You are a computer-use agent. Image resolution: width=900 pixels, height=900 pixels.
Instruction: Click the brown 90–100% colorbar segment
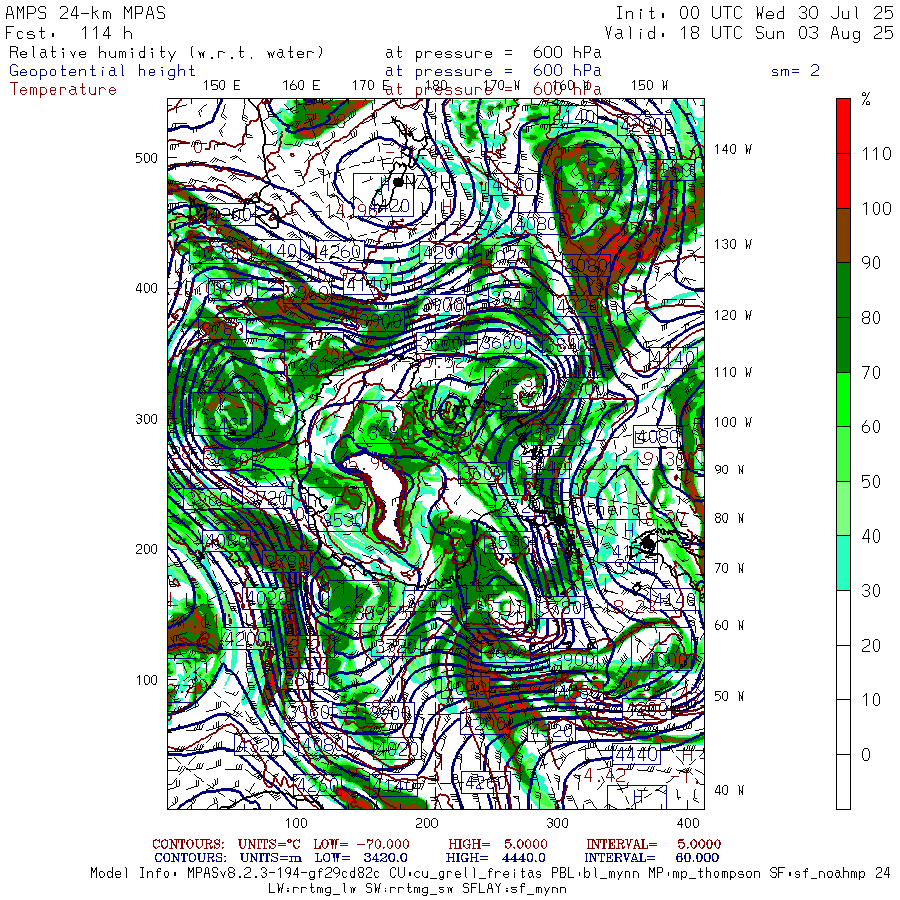click(843, 235)
